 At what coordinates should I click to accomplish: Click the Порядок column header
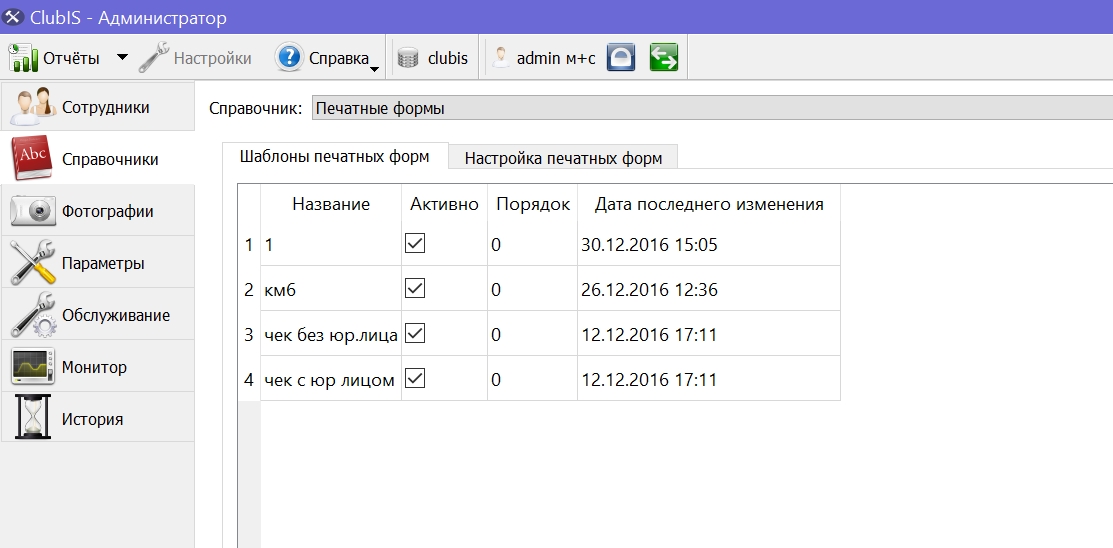532,204
